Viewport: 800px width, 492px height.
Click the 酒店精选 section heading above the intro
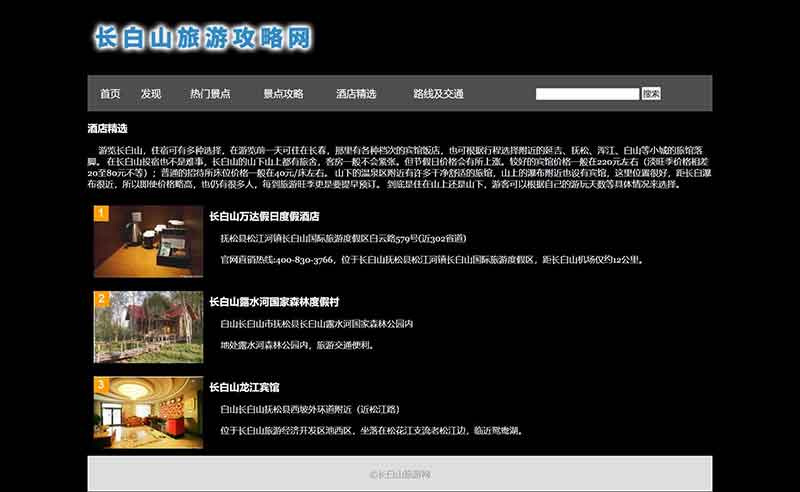(108, 128)
